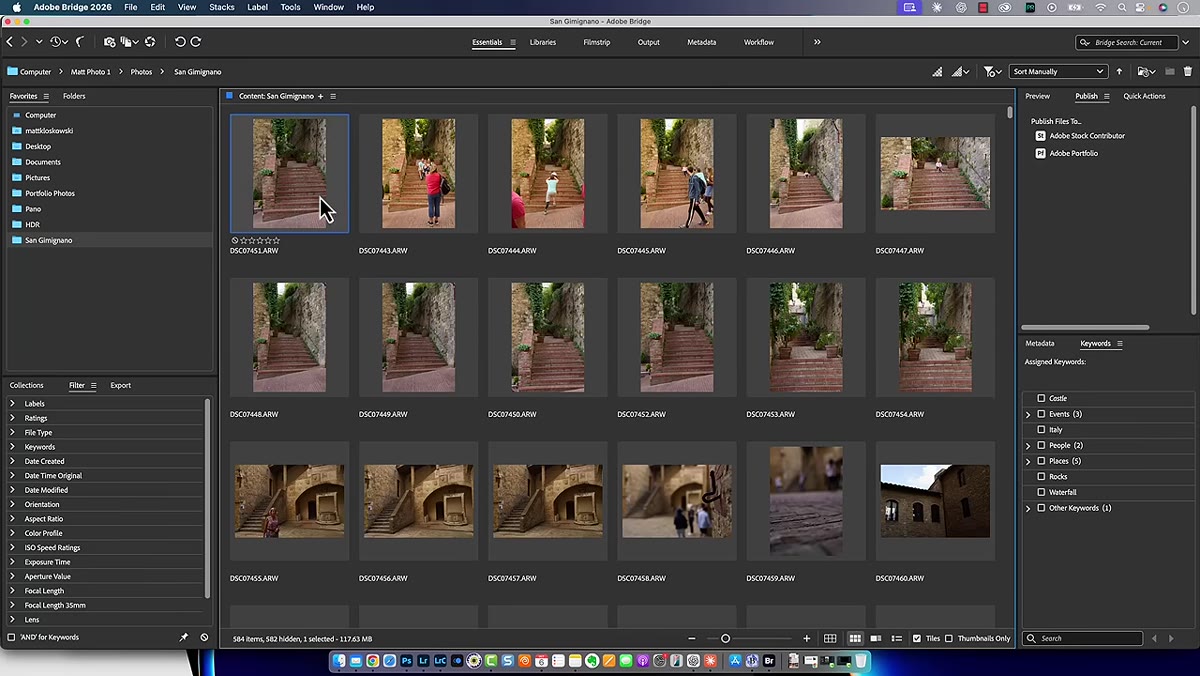The width and height of the screenshot is (1200, 676).
Task: Switch to the Collections tab
Action: pos(27,385)
